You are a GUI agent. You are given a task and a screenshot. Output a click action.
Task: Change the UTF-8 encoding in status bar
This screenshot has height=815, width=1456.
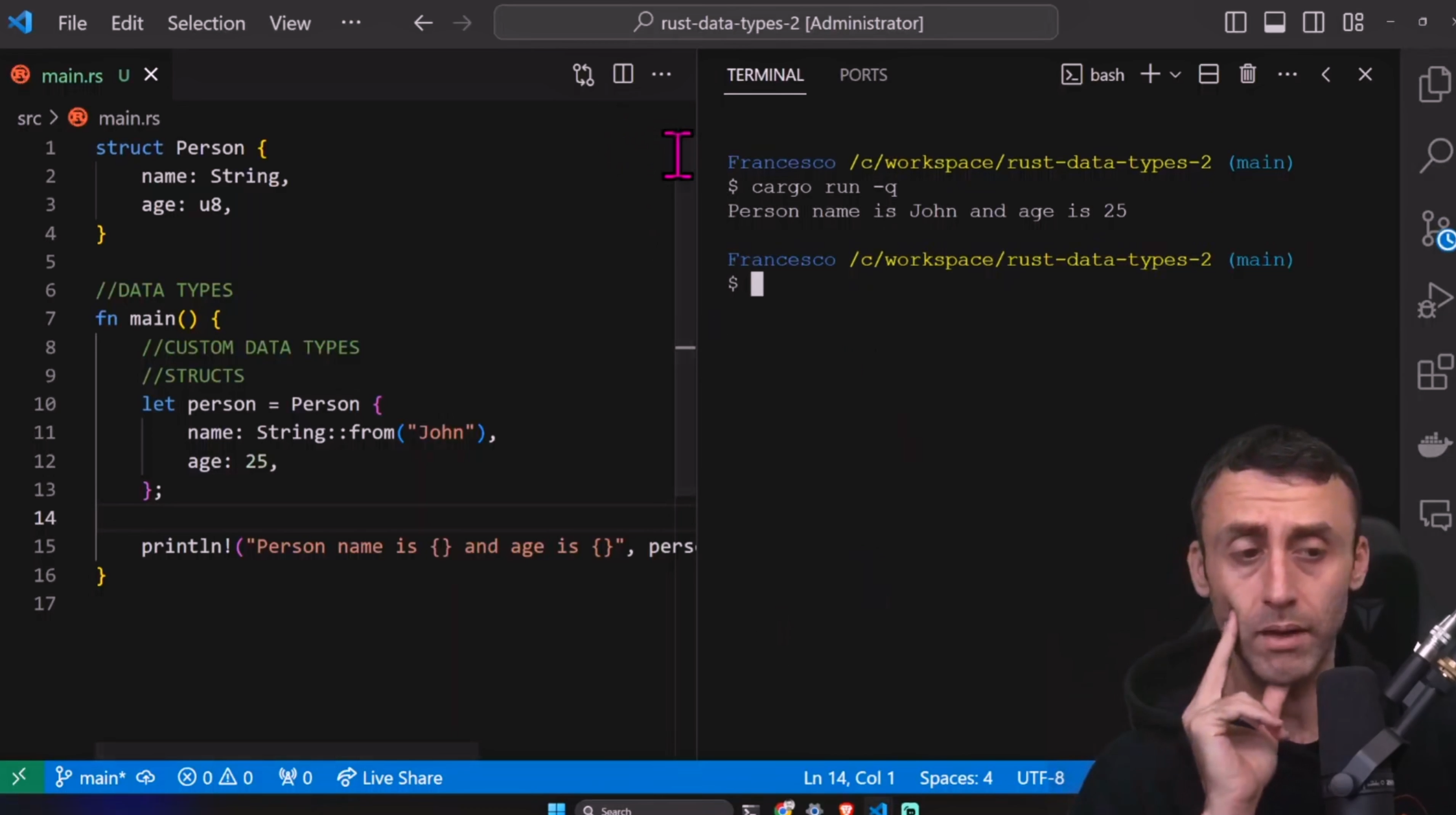(x=1041, y=777)
